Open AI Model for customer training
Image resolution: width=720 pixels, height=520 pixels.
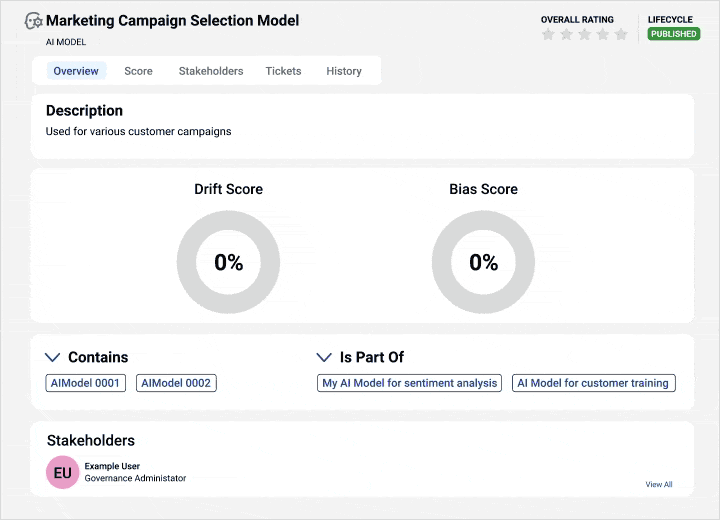click(x=594, y=383)
